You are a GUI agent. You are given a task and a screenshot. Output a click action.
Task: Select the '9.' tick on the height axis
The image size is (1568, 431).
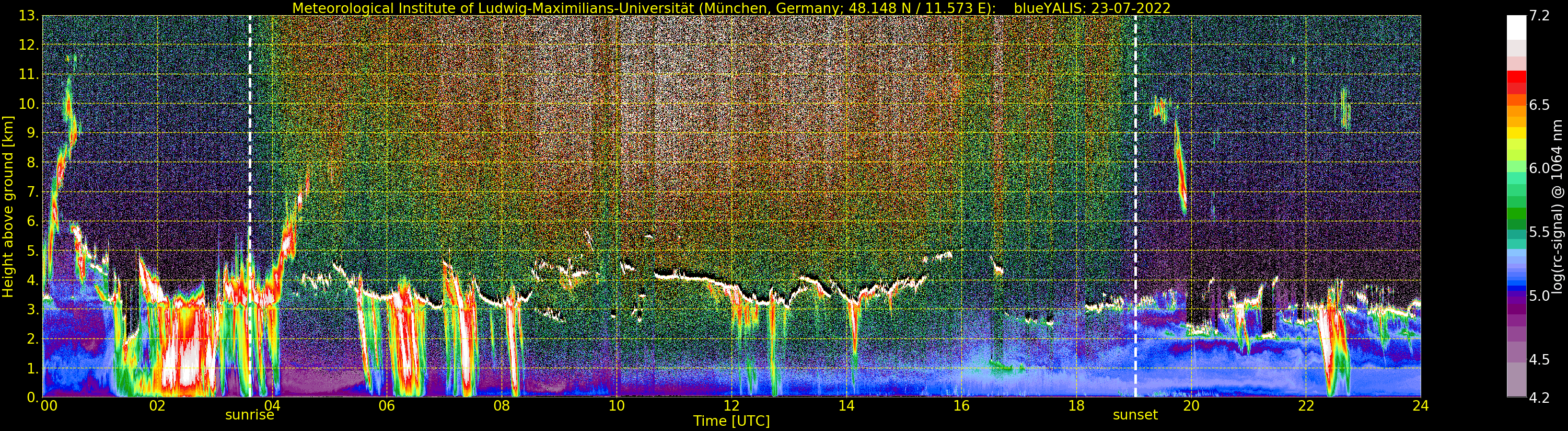tap(33, 133)
